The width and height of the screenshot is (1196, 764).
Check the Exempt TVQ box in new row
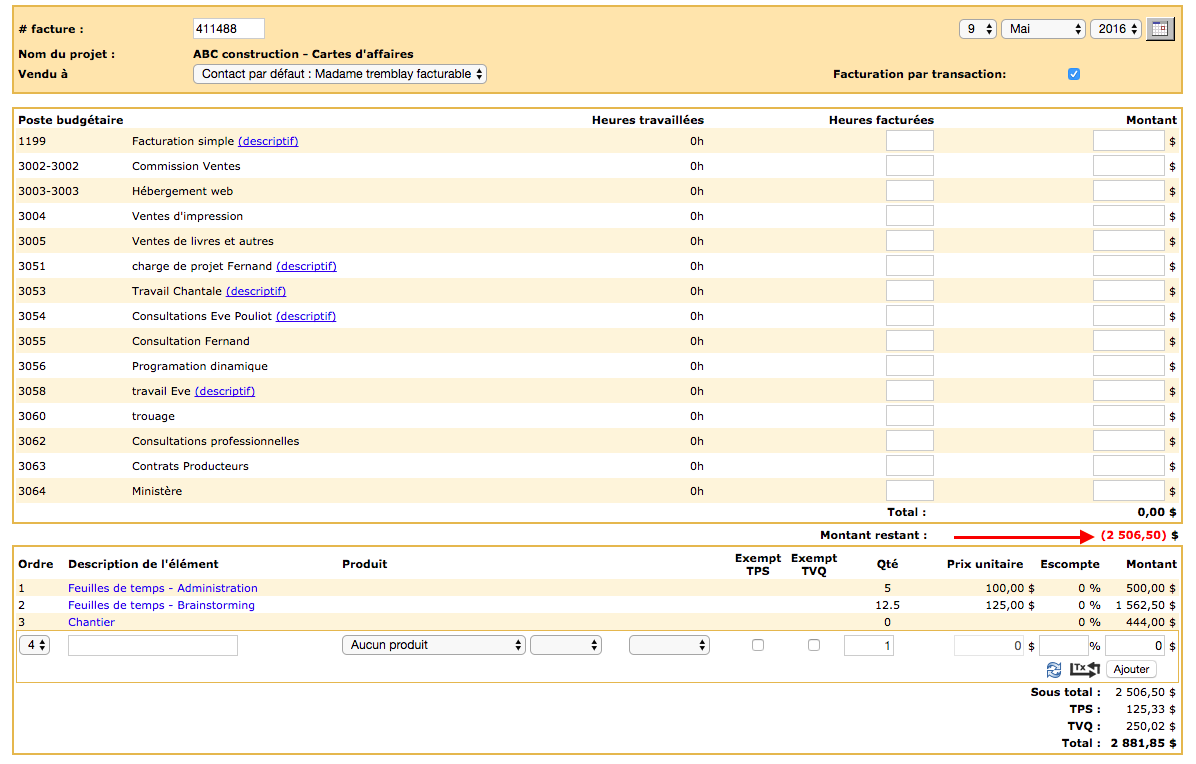[814, 645]
